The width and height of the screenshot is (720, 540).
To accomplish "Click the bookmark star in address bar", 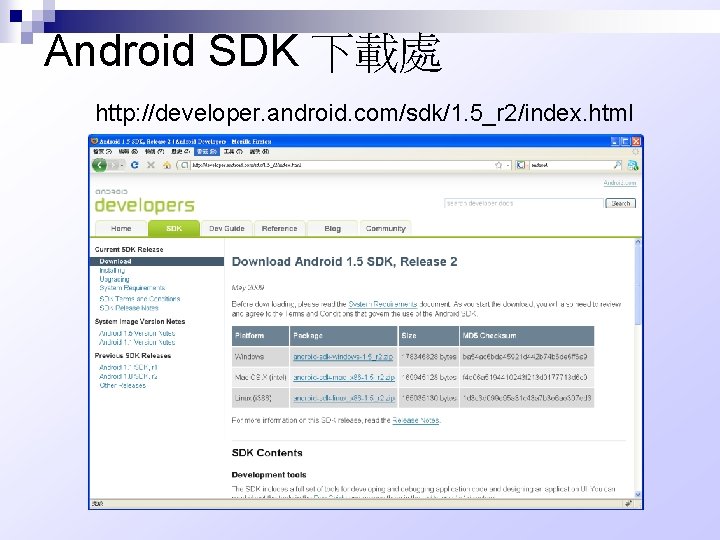I will point(498,165).
